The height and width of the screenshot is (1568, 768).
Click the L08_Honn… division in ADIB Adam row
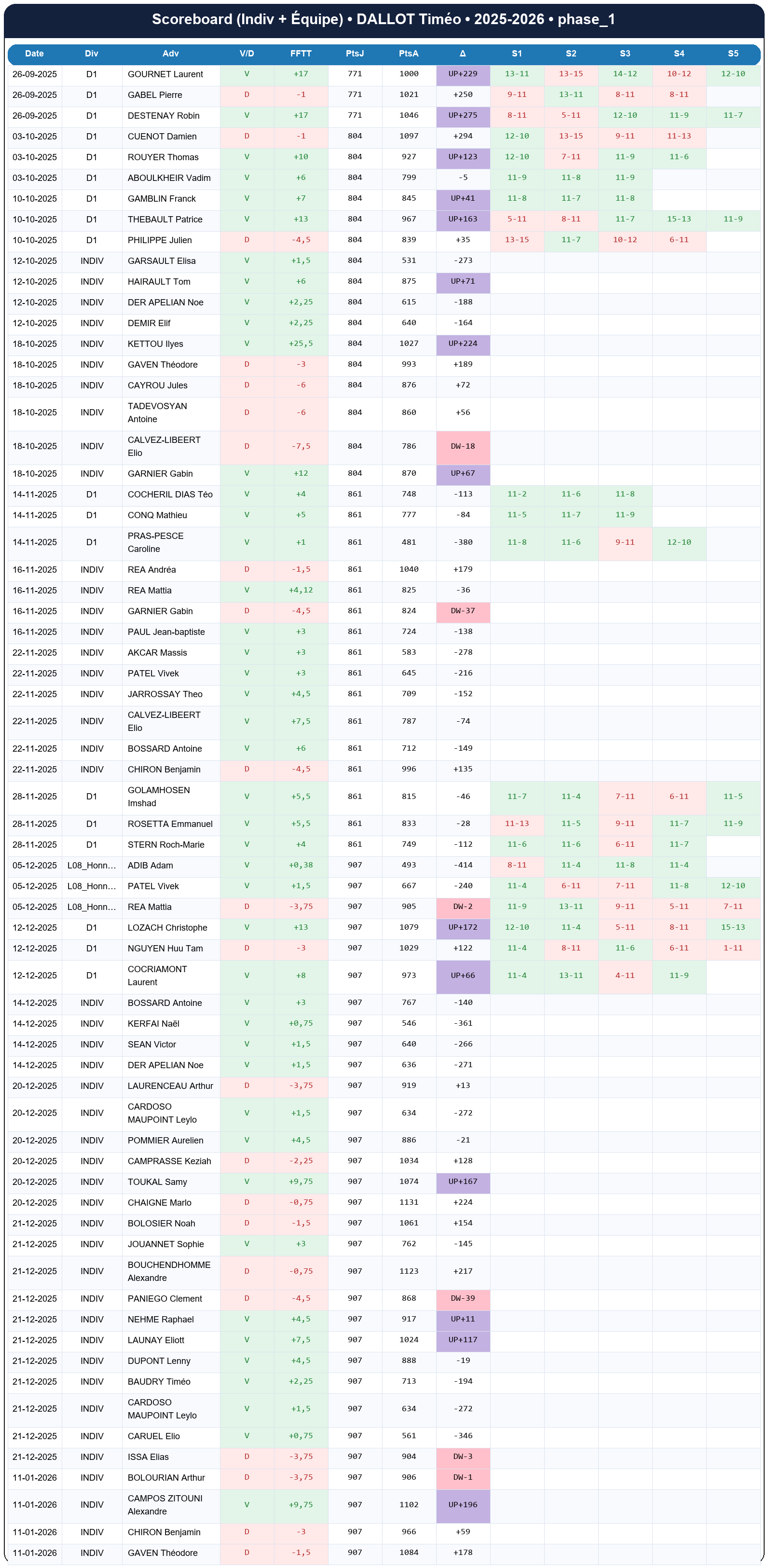tap(91, 866)
